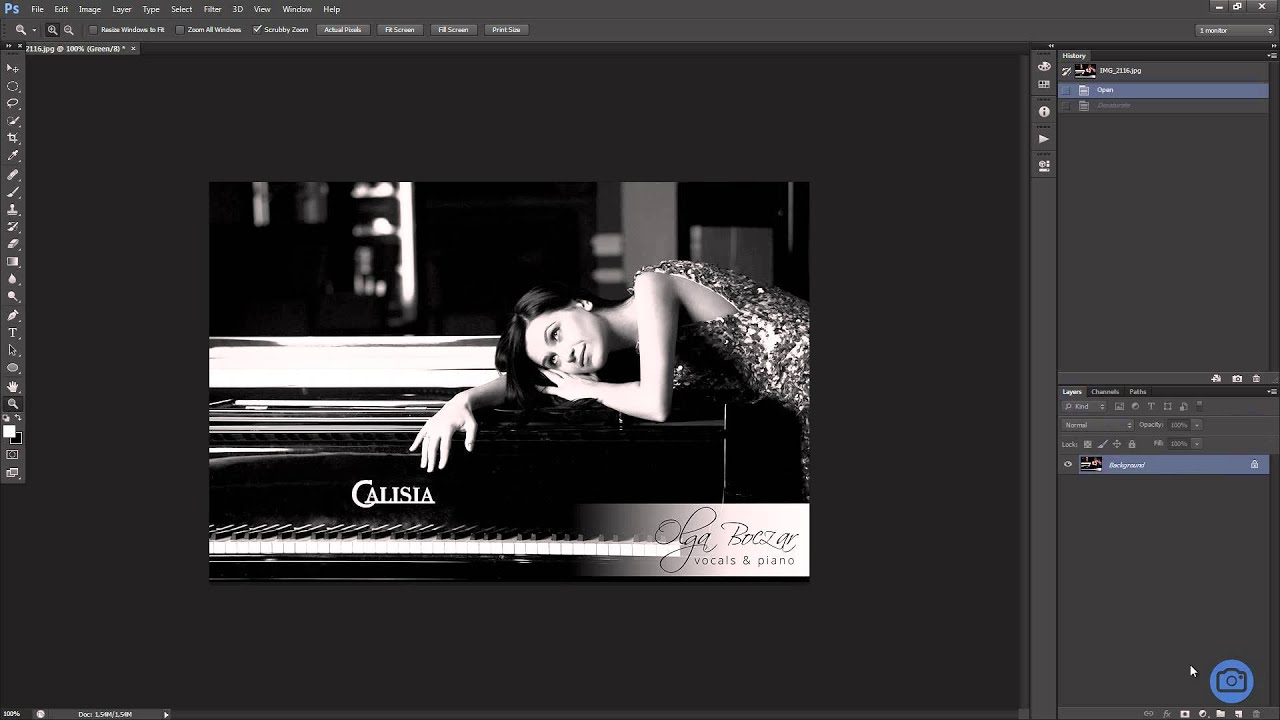Open the workspace '1 monitor' dropdown
The width and height of the screenshot is (1280, 720).
coord(1235,30)
